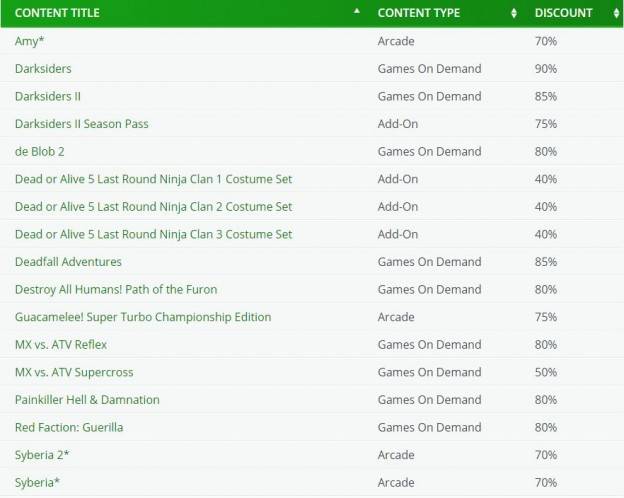624x498 pixels.
Task: Open Darksiders II Season Pass link
Action: pyautogui.click(x=82, y=124)
